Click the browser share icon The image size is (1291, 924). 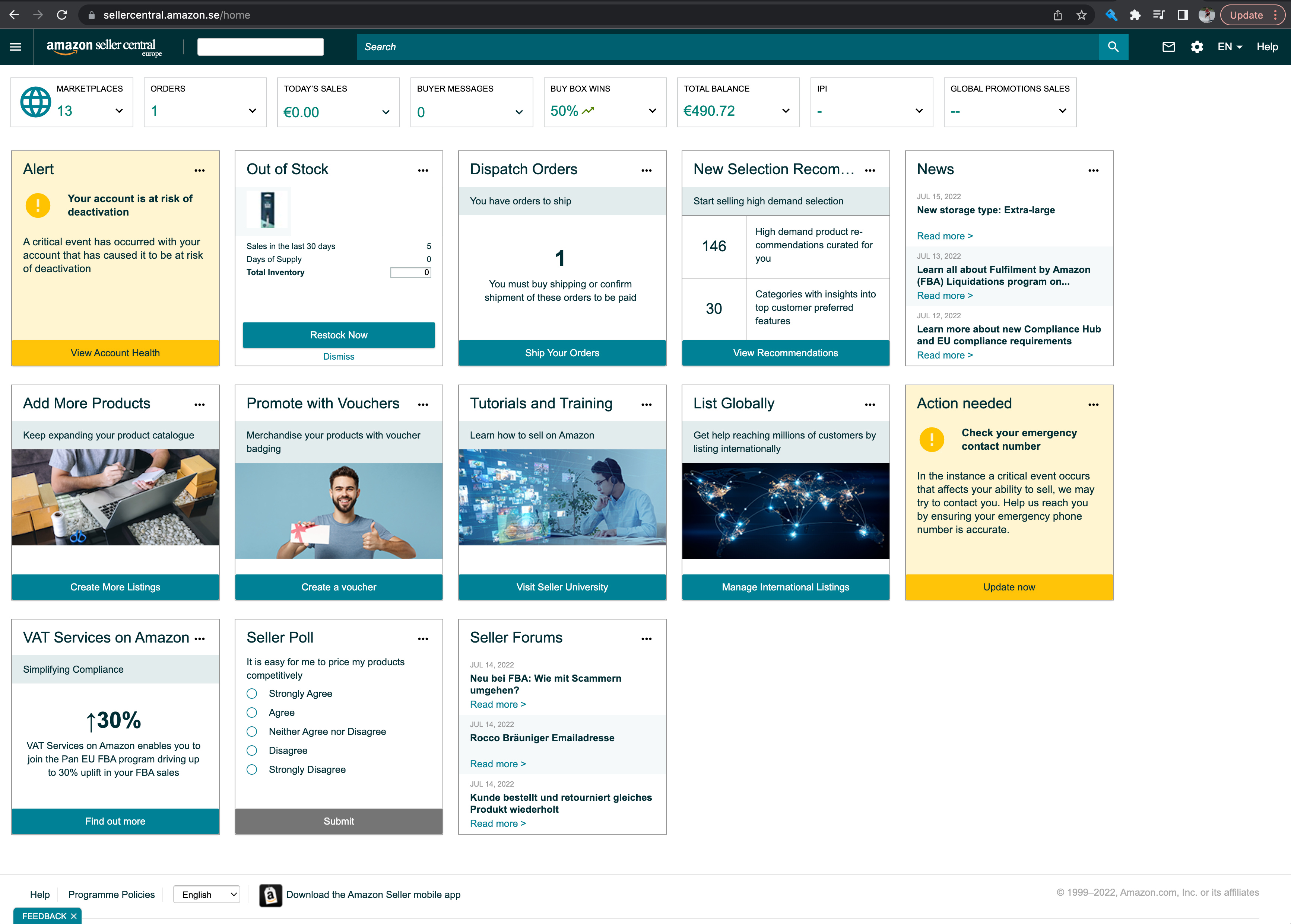[1057, 15]
